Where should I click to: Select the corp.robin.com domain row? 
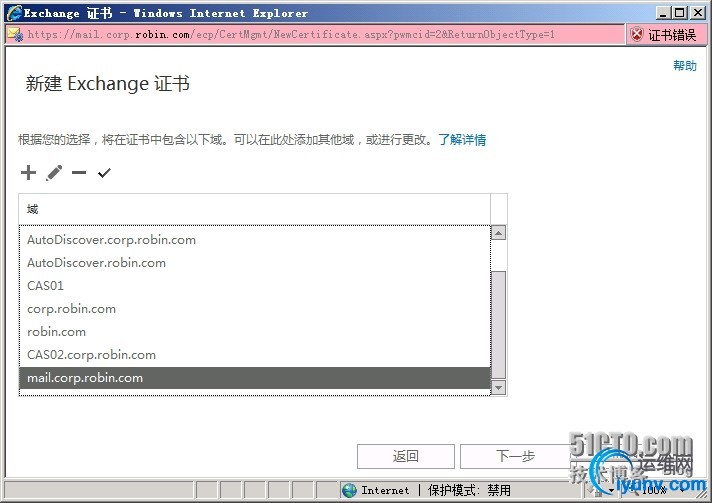tap(255, 309)
